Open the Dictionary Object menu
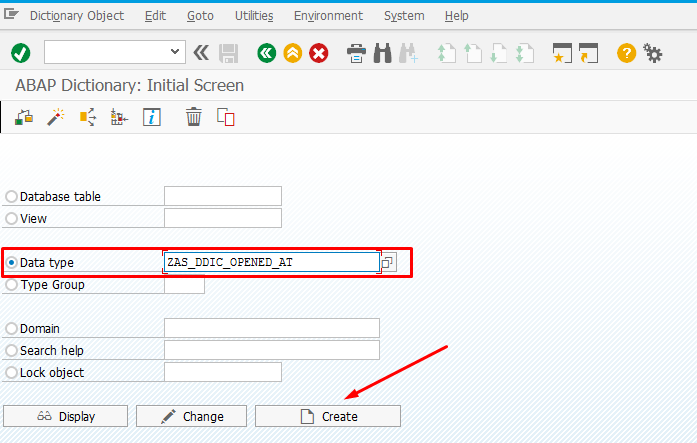The width and height of the screenshot is (697, 443). (x=77, y=16)
